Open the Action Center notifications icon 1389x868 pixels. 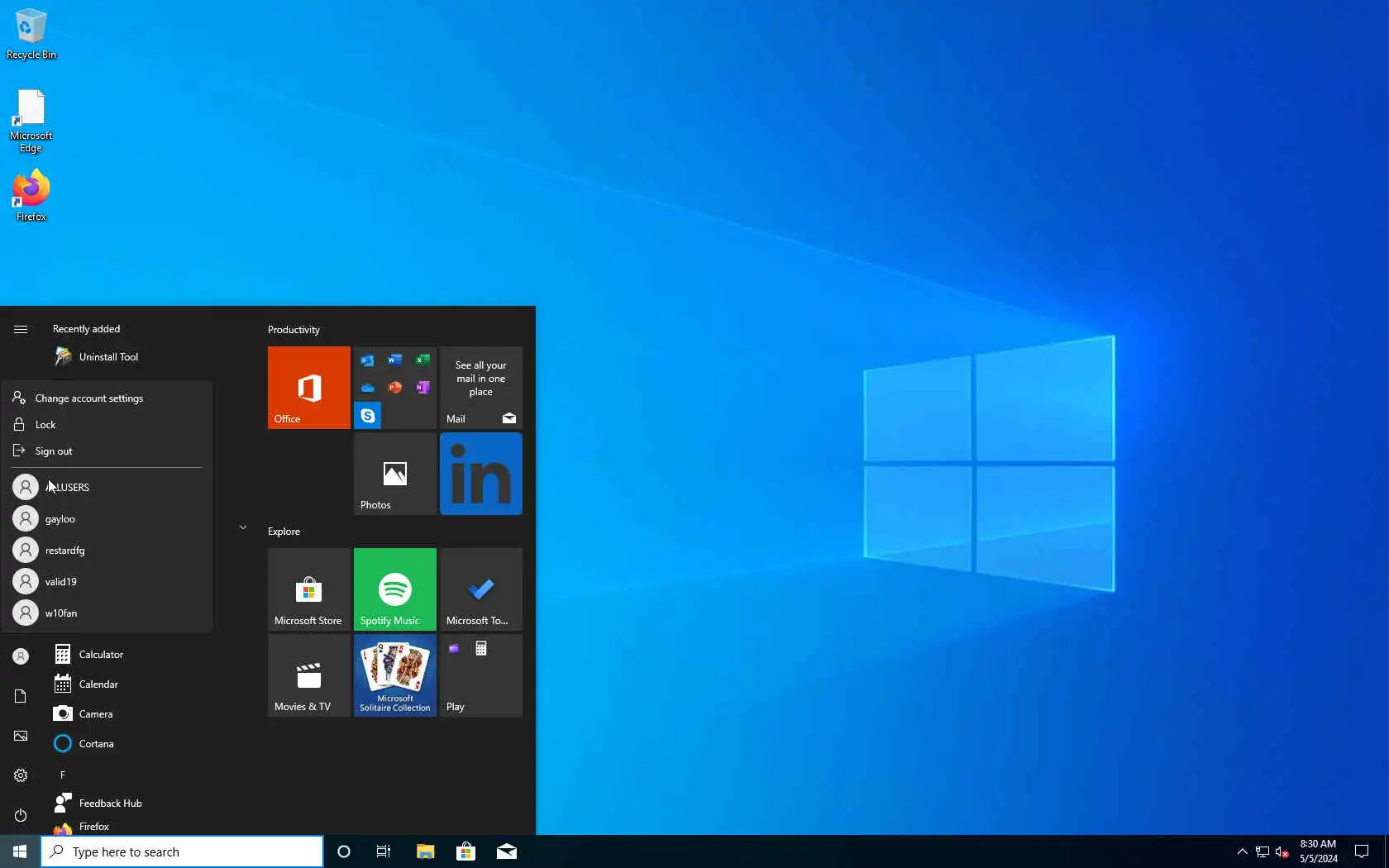1362,851
